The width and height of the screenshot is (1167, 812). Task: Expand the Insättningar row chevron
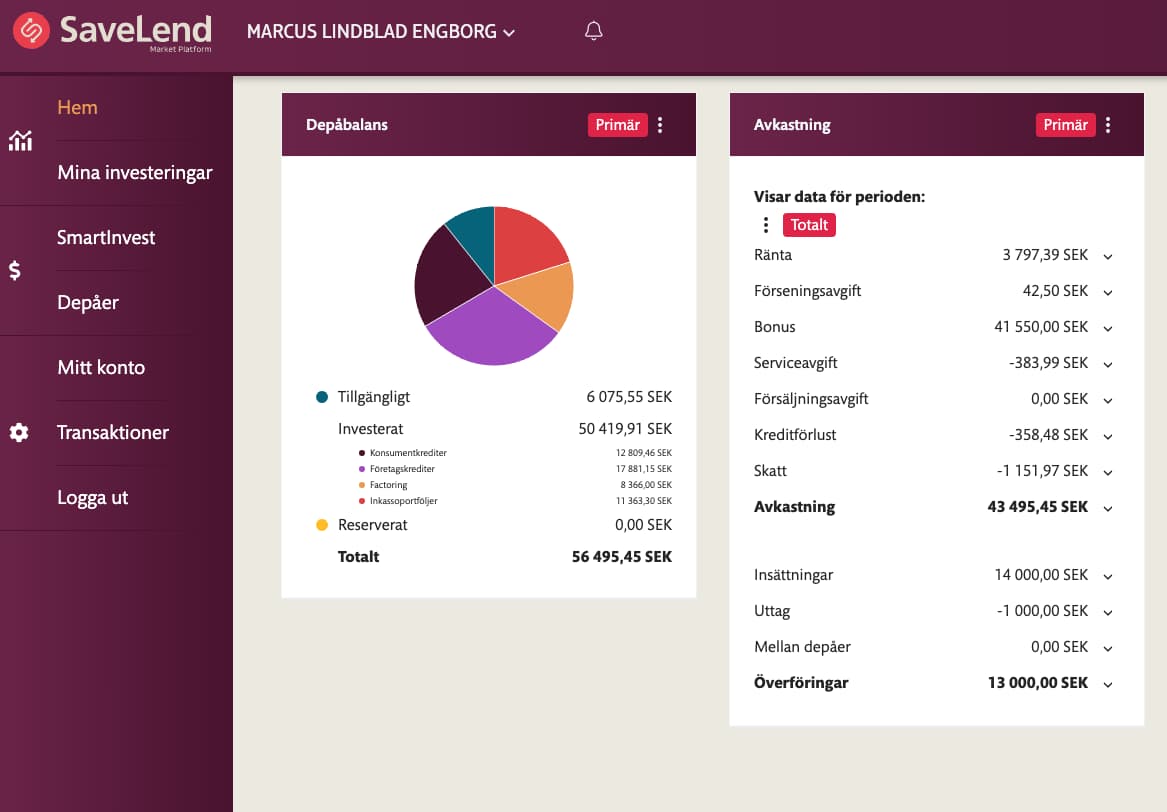pos(1107,576)
